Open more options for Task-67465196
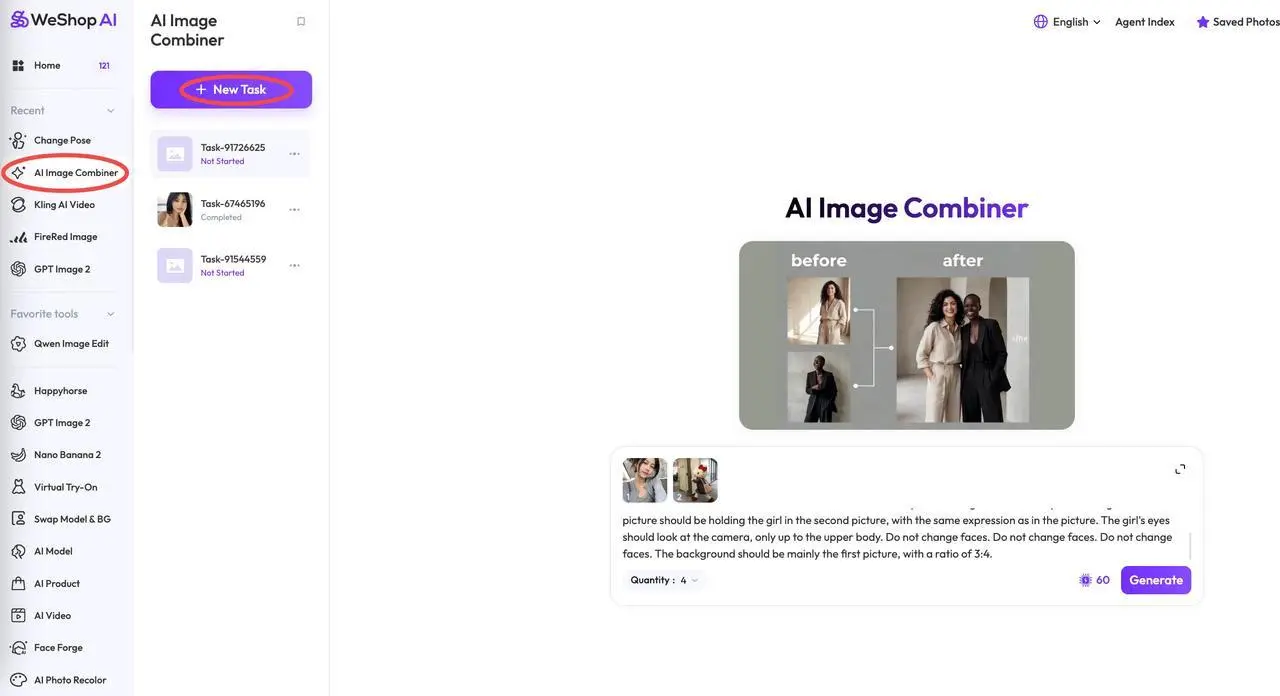1280x696 pixels. (294, 210)
